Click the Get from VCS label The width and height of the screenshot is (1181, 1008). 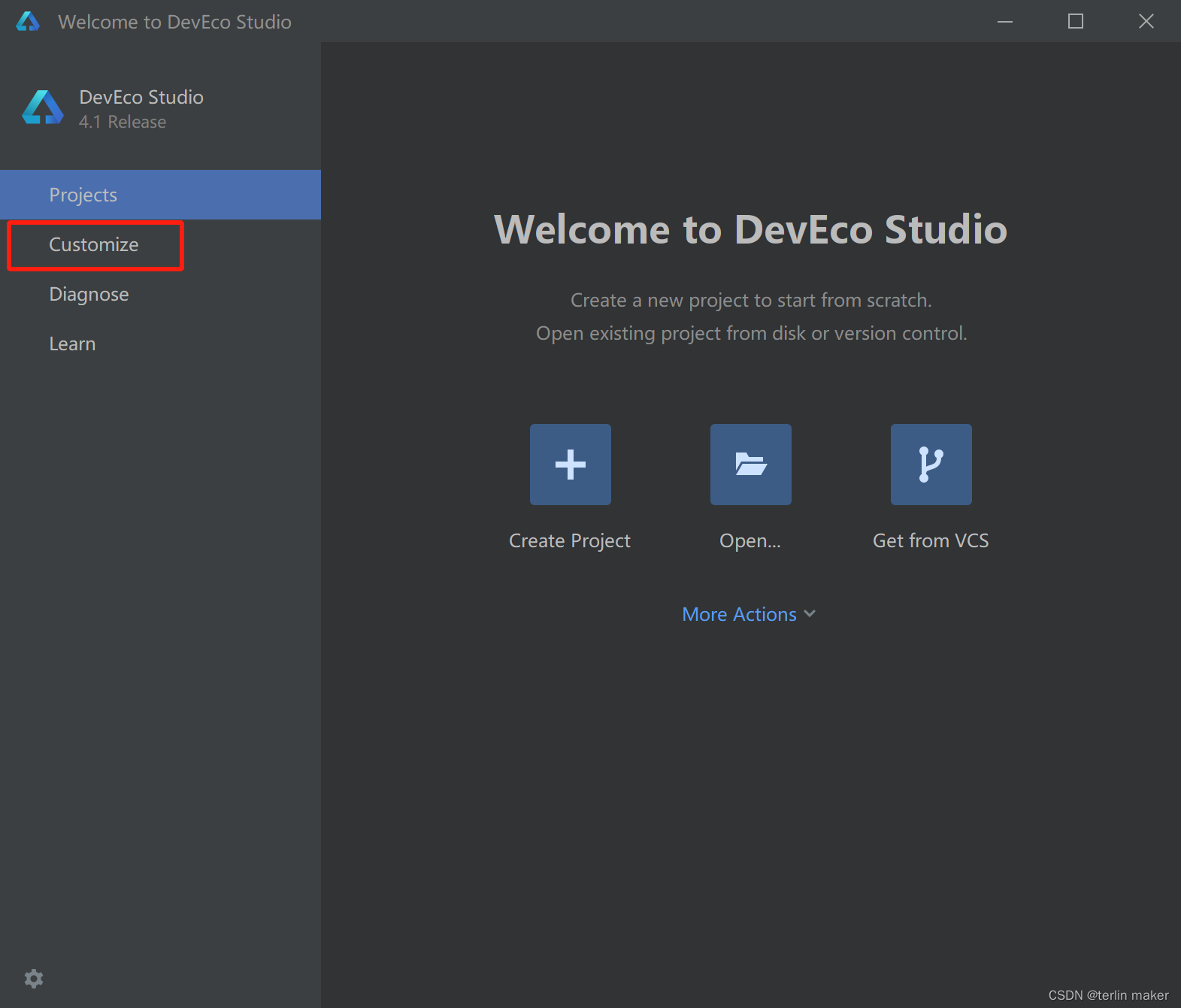click(x=931, y=540)
